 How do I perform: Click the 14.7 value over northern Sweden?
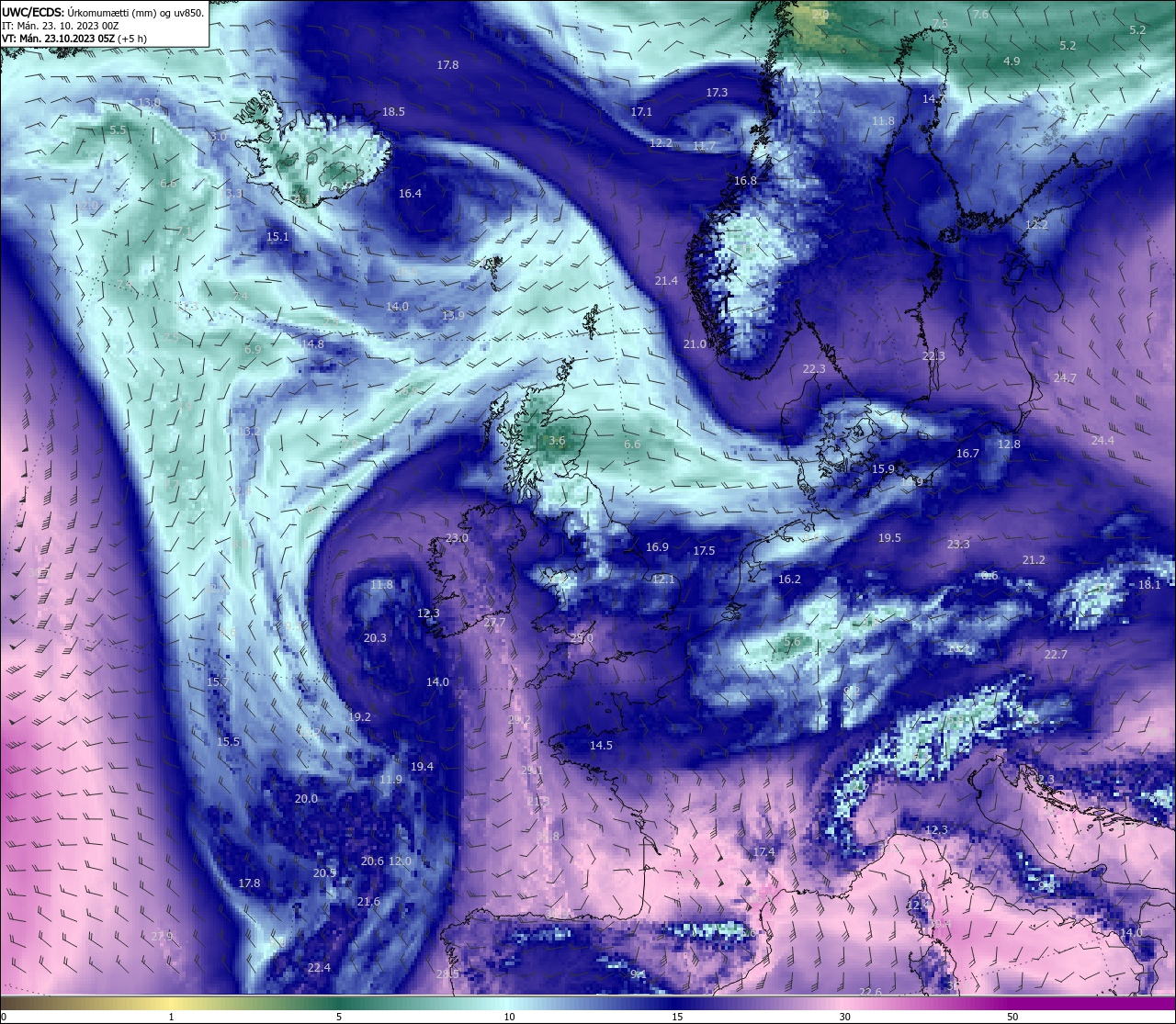pos(933,98)
